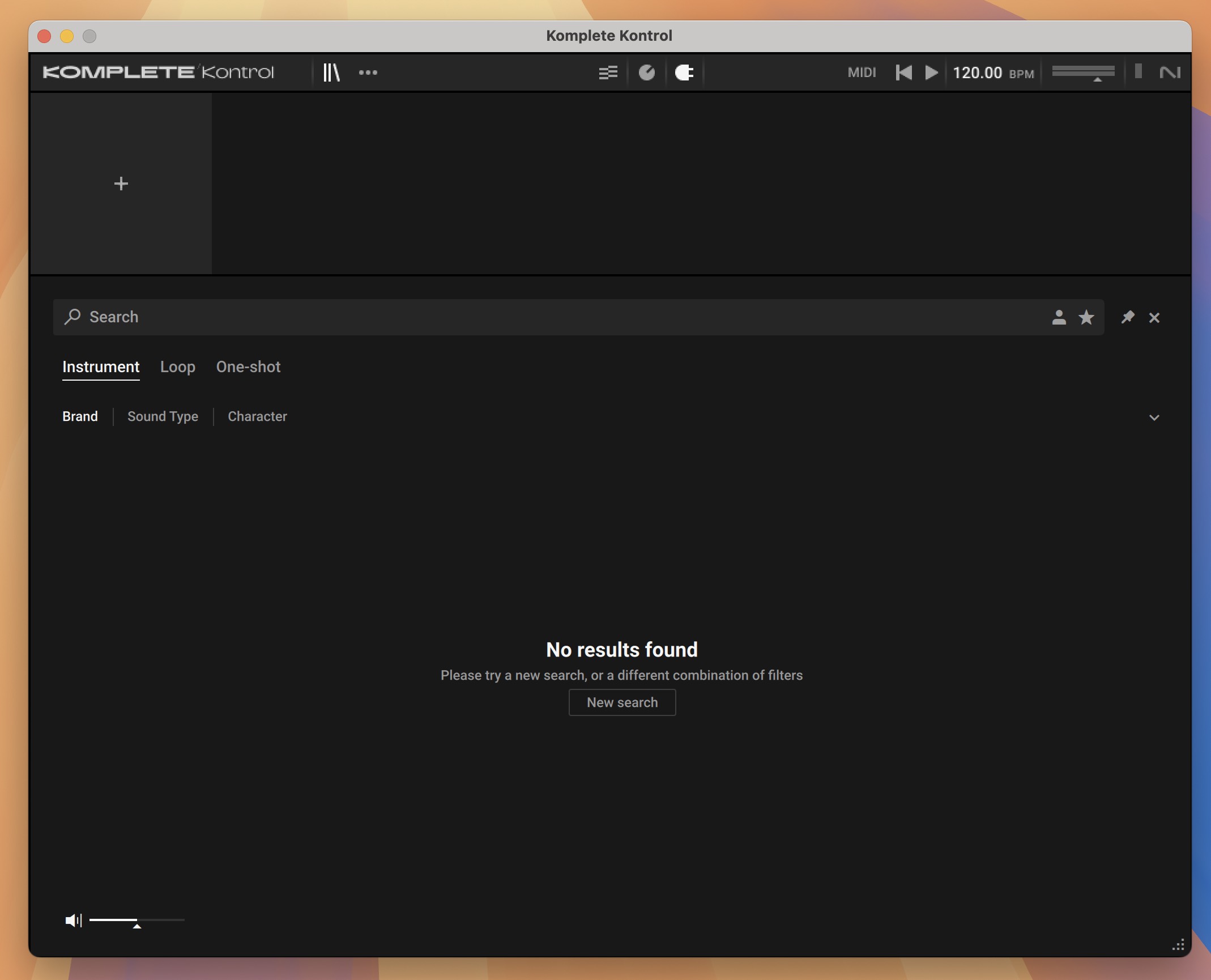
Task: Switch to the Loop tab
Action: pyautogui.click(x=177, y=366)
